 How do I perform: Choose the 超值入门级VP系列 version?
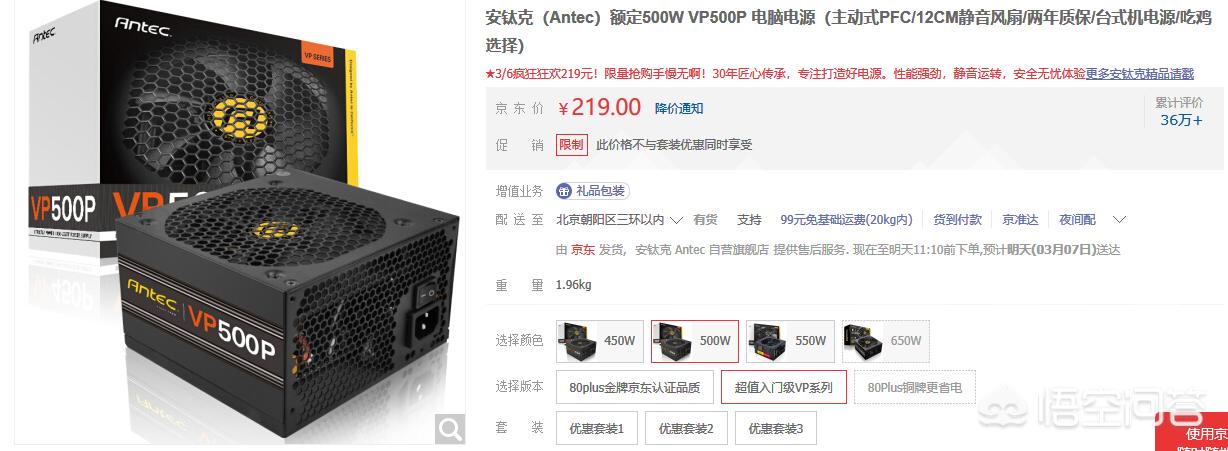click(x=784, y=387)
